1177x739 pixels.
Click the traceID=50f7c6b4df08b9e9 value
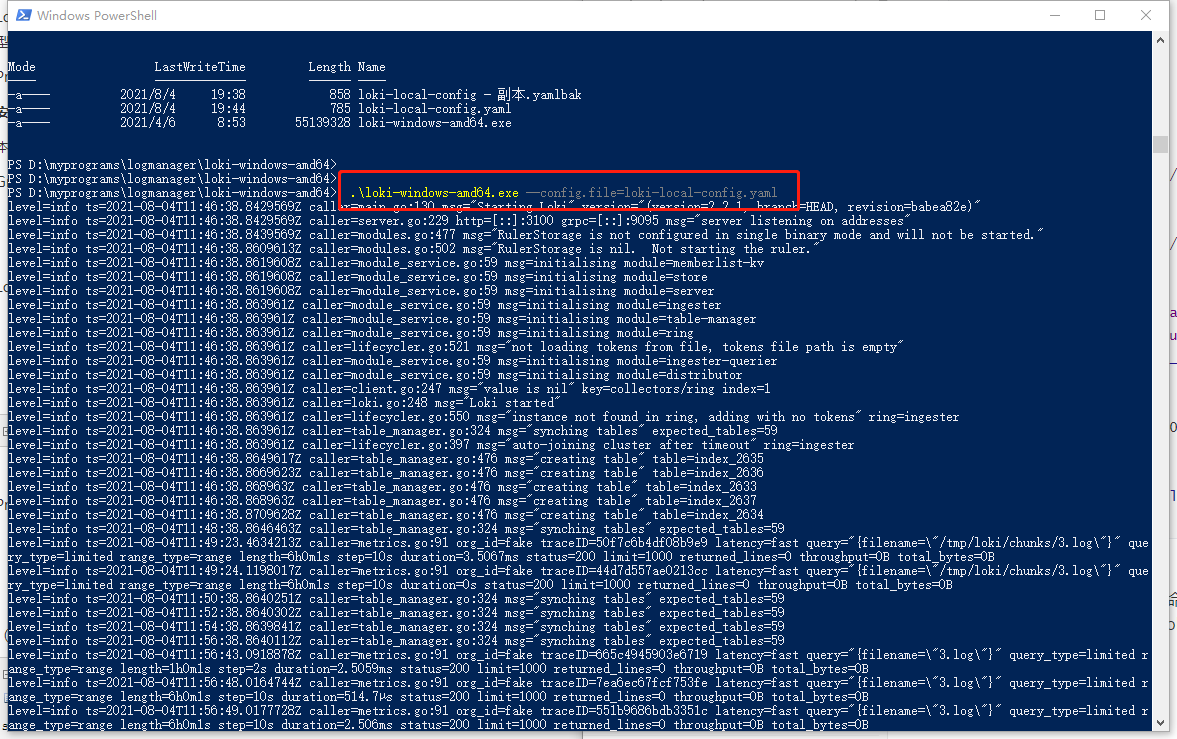624,543
